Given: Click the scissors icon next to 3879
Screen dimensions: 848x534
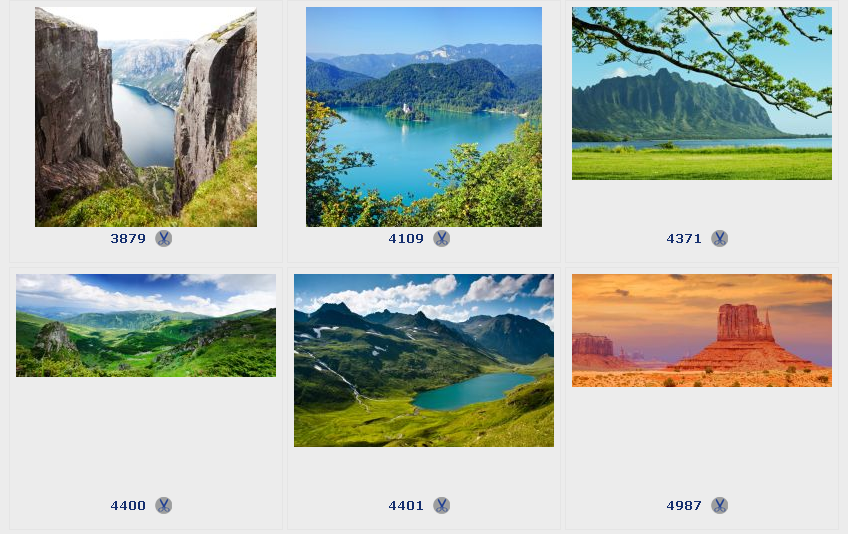Looking at the screenshot, I should (x=163, y=239).
